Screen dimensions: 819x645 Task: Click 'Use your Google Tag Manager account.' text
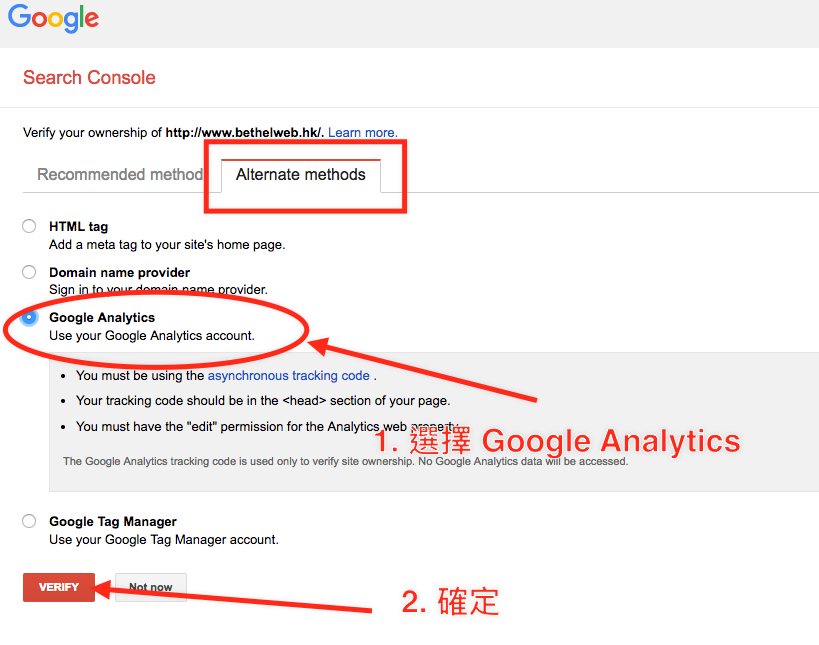(164, 540)
